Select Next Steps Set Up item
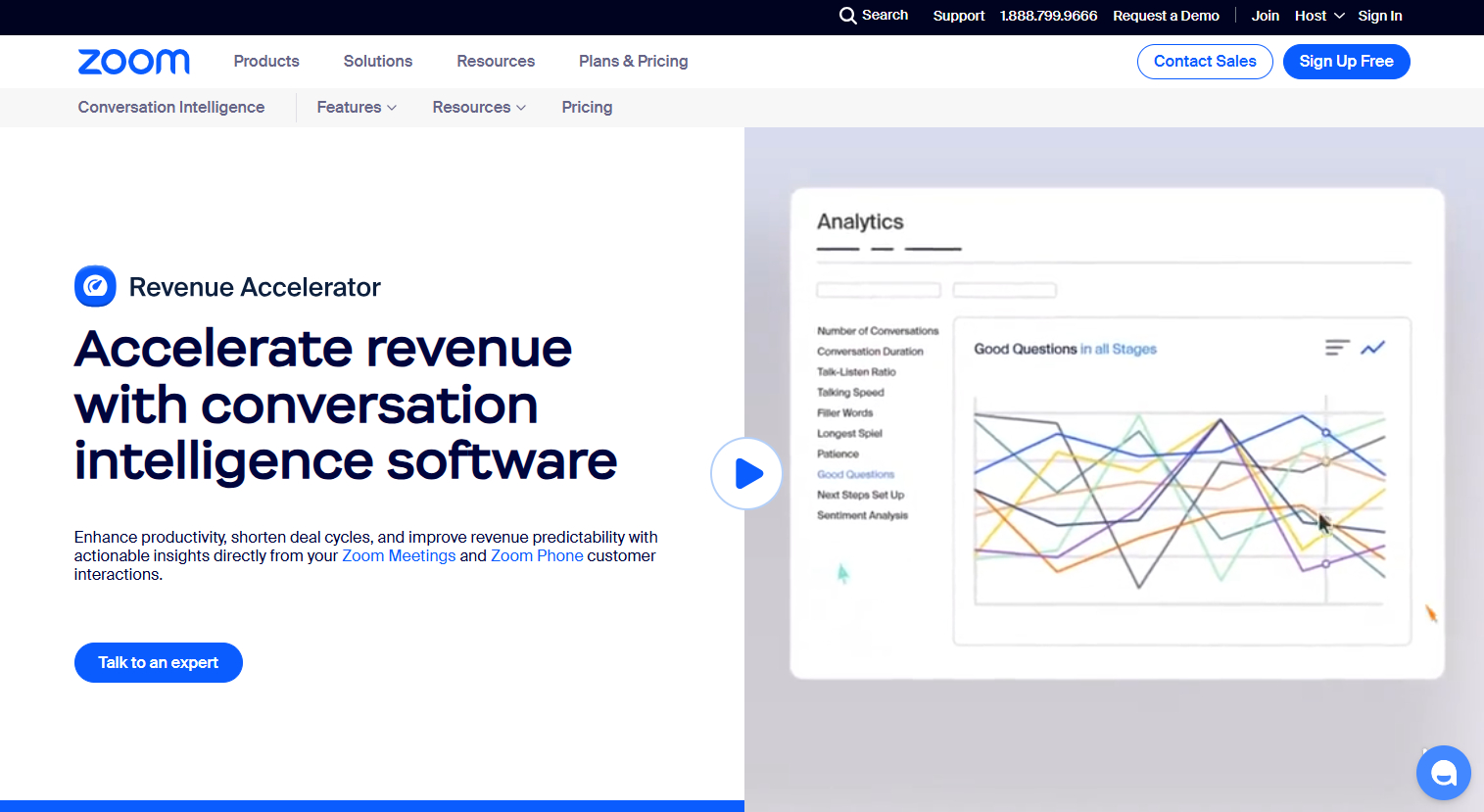Image resolution: width=1484 pixels, height=812 pixels. (860, 495)
